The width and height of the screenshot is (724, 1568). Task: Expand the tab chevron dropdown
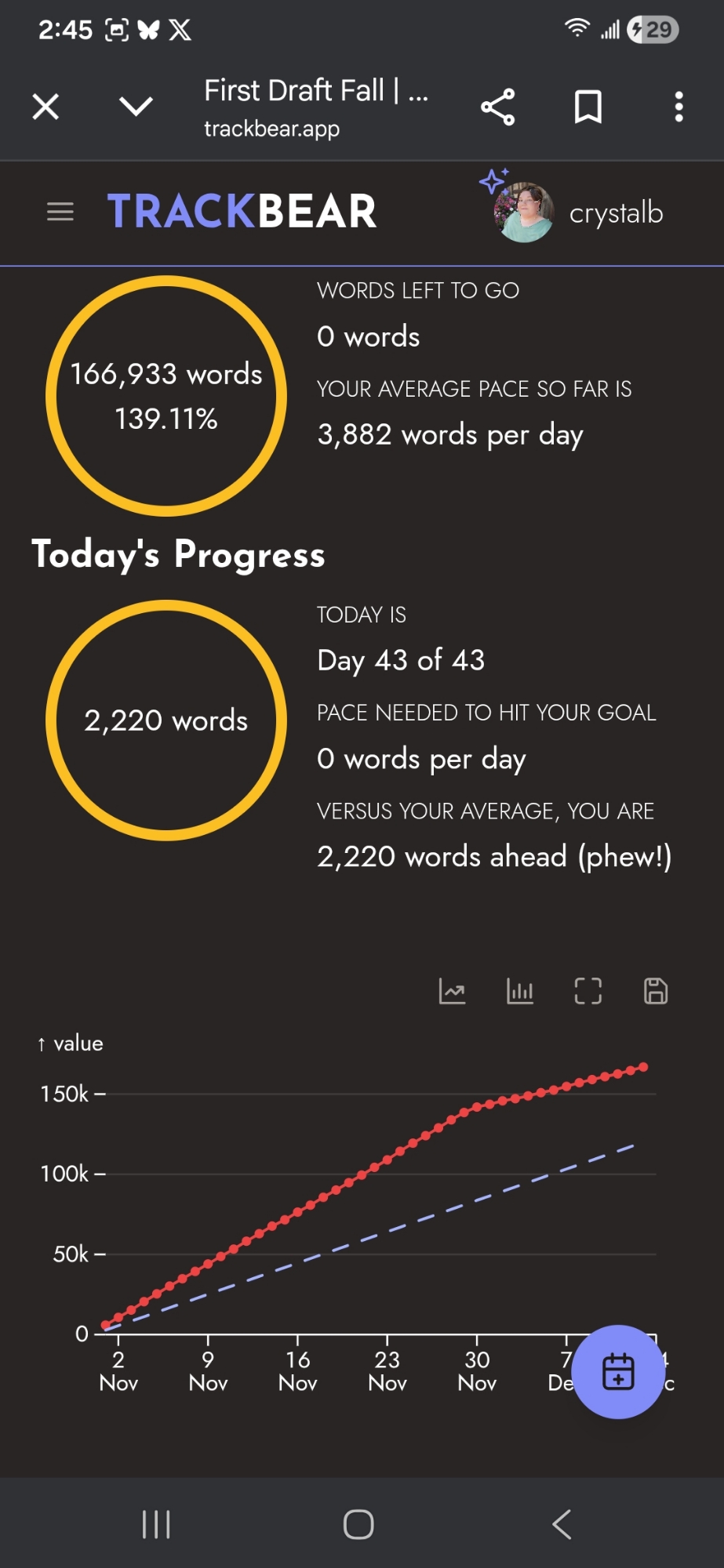(x=136, y=107)
